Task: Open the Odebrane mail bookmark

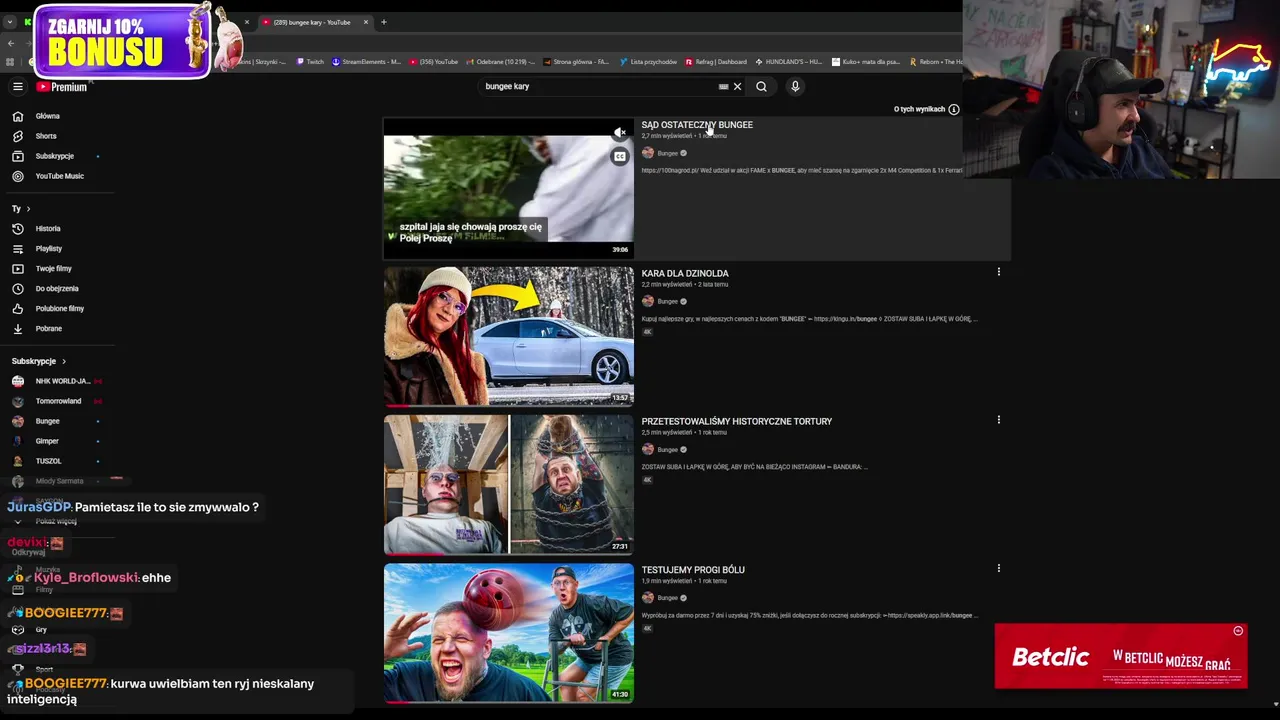Action: [x=501, y=62]
